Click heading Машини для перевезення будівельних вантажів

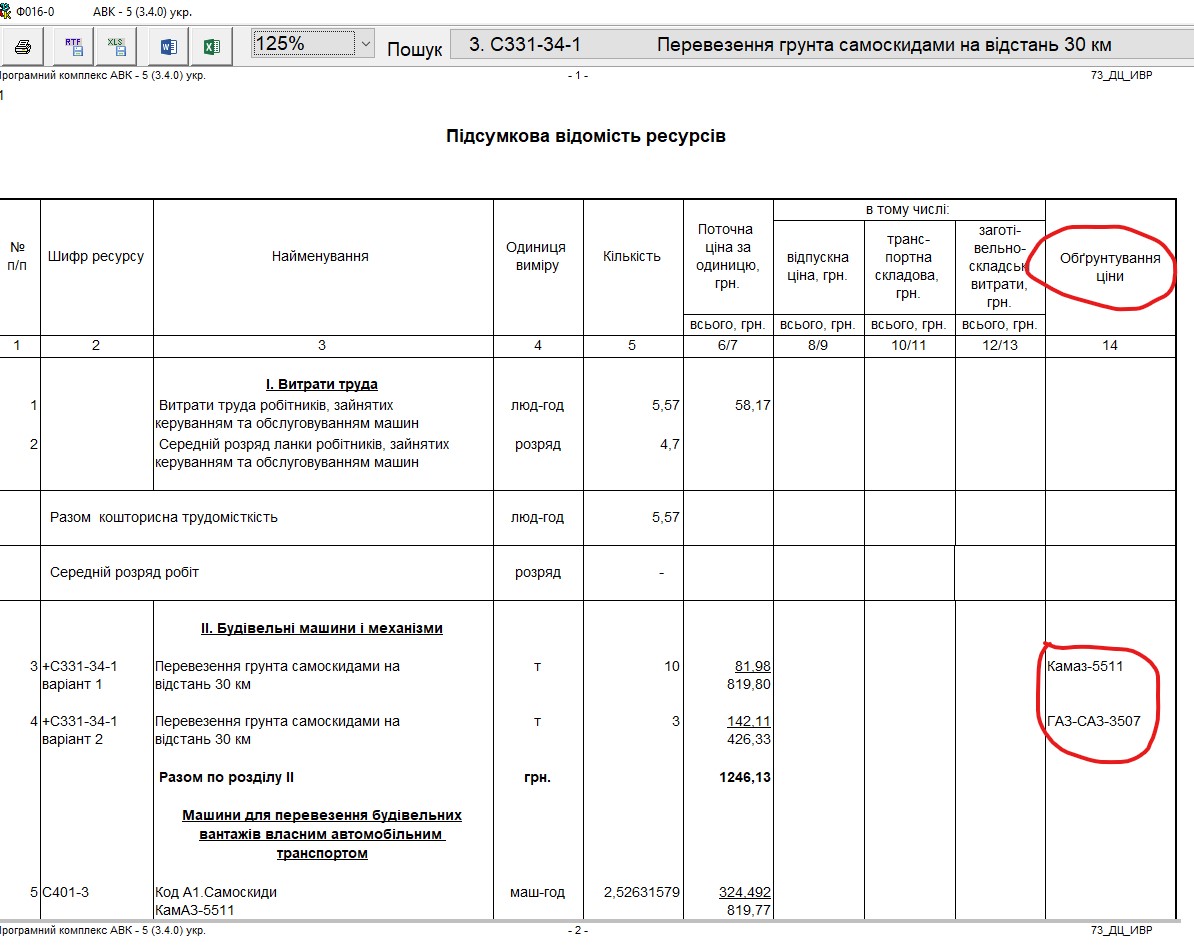[x=321, y=834]
